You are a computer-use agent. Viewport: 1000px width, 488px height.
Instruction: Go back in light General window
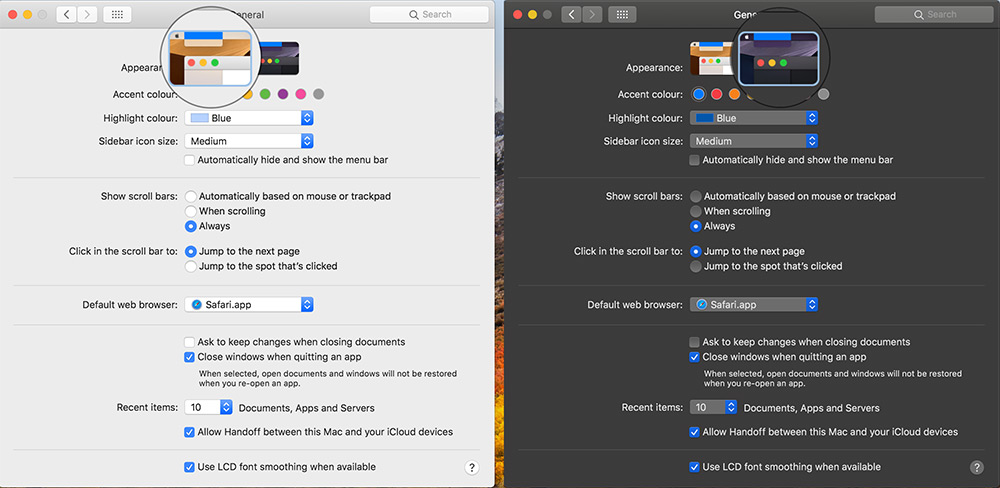point(66,15)
